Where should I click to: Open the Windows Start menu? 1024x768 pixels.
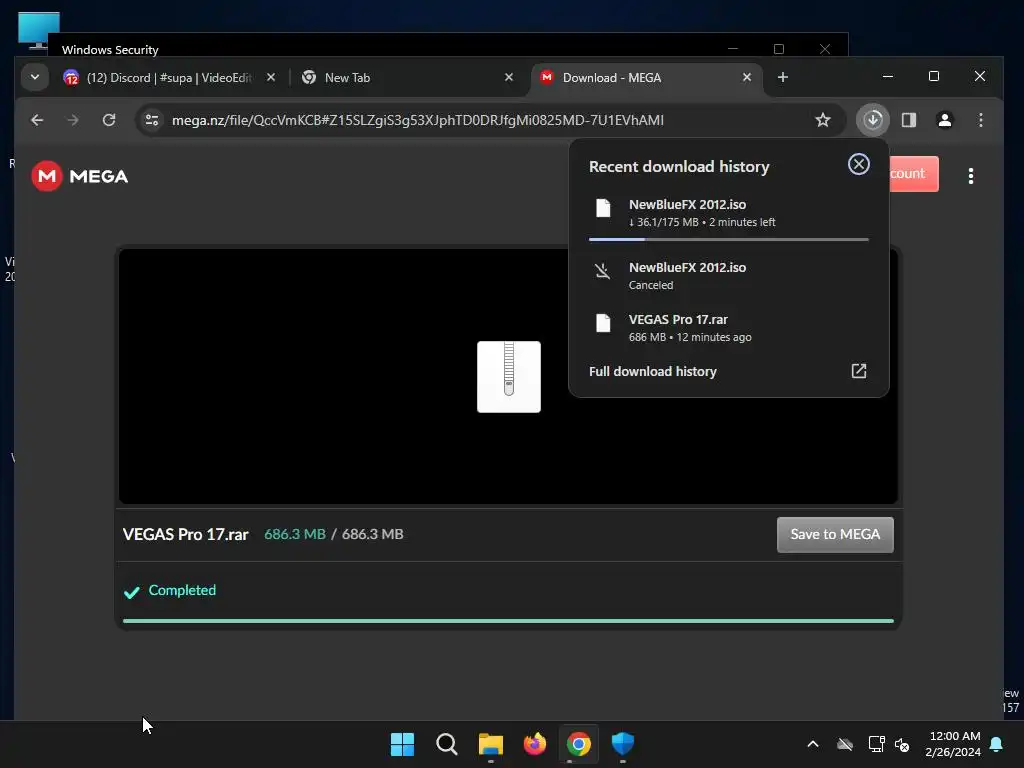point(402,744)
